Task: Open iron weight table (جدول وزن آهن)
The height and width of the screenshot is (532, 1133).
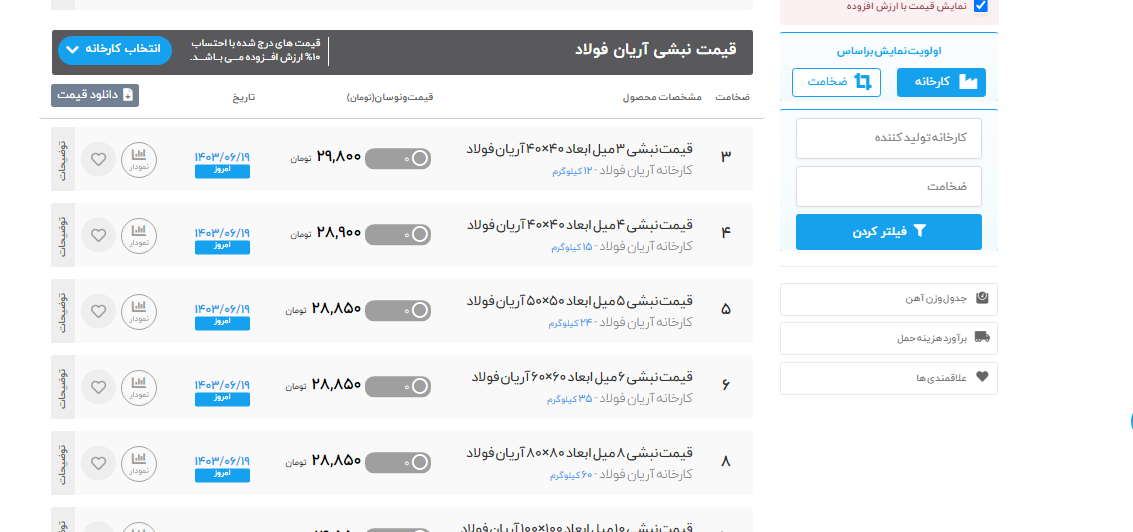Action: coord(888,299)
